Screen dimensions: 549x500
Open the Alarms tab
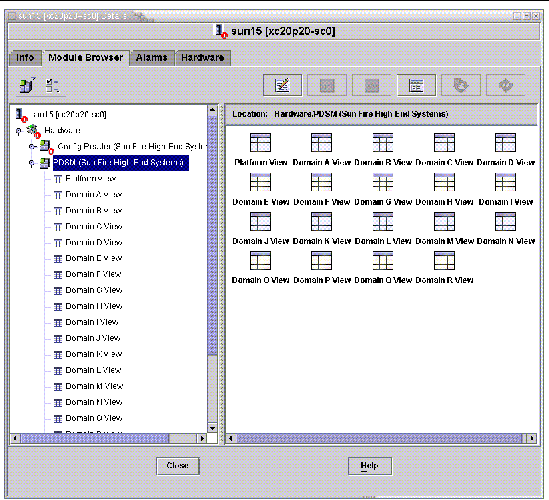[152, 58]
